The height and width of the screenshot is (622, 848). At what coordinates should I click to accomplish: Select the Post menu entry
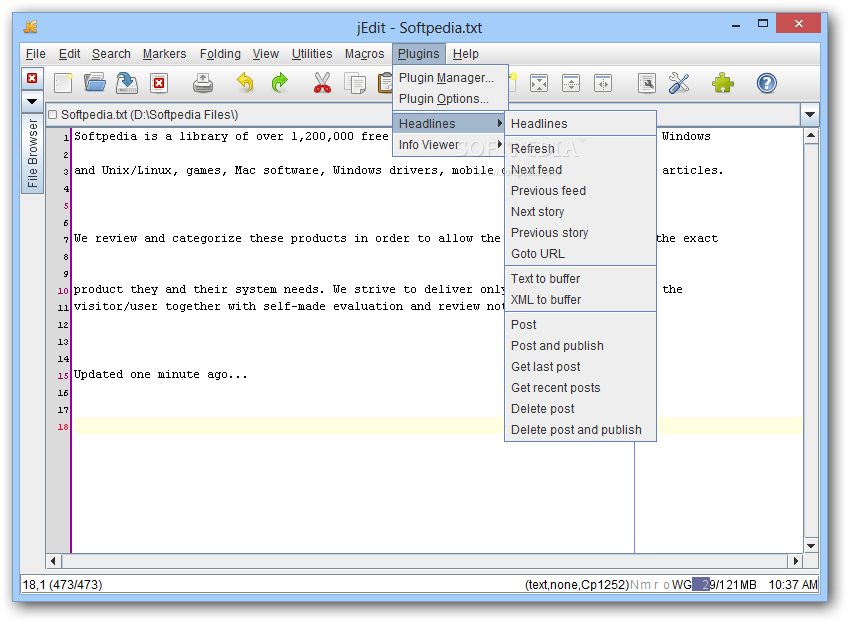click(580, 325)
